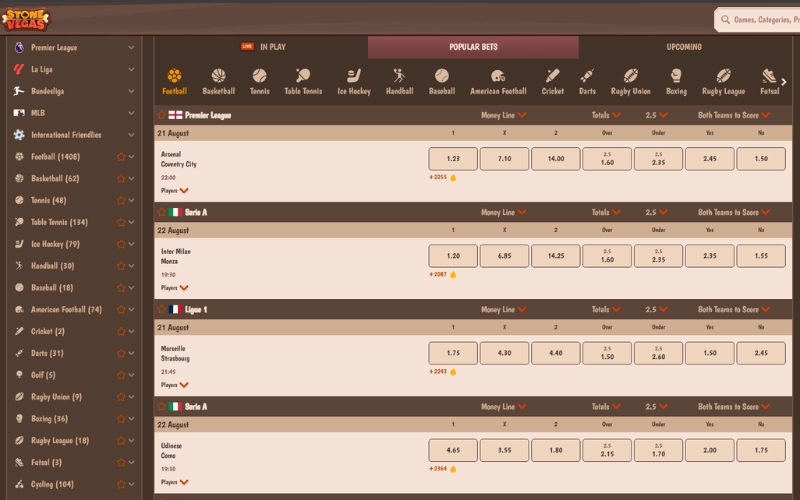Click the Bundesliga sidebar logo icon
Screen dimensions: 800x500
click(19, 91)
